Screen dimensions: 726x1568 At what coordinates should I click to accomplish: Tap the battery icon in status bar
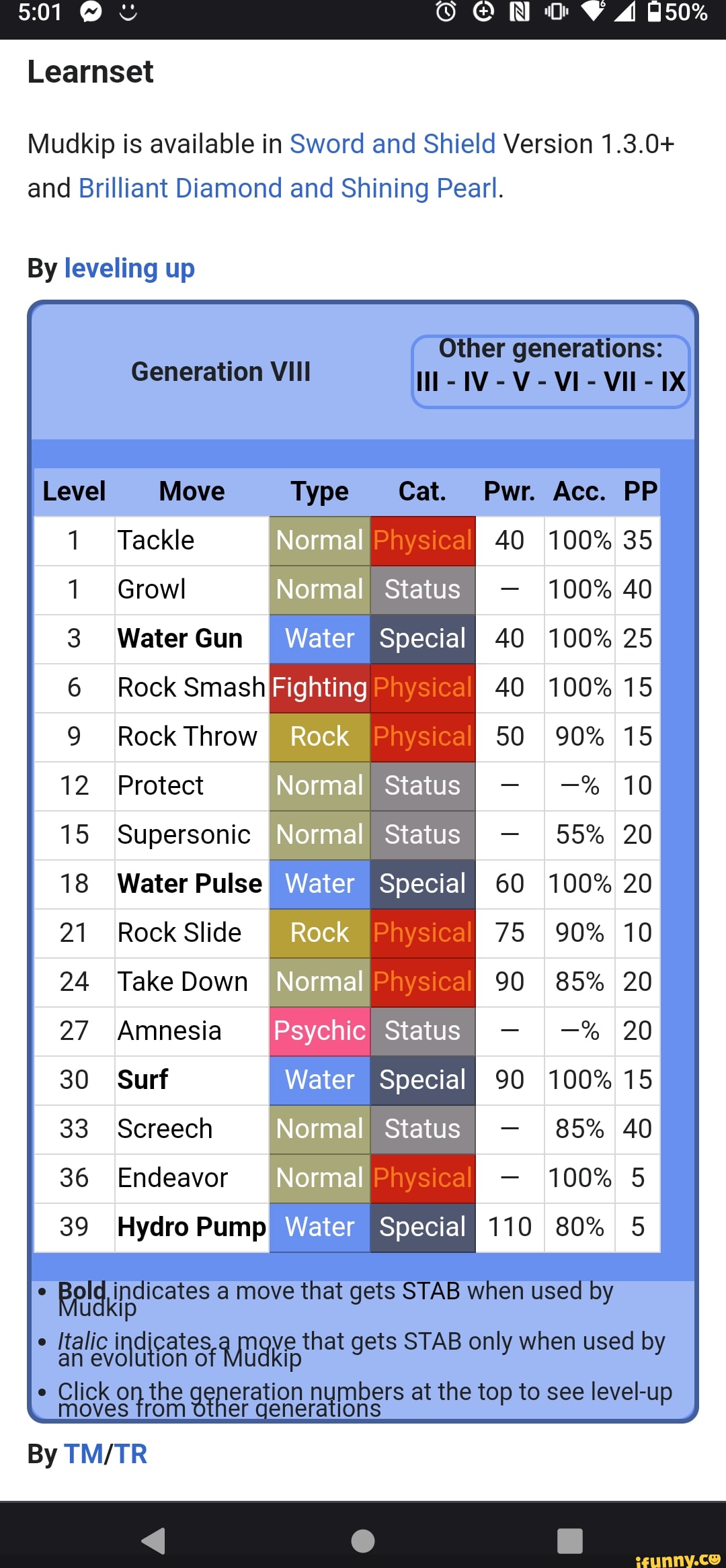654,12
